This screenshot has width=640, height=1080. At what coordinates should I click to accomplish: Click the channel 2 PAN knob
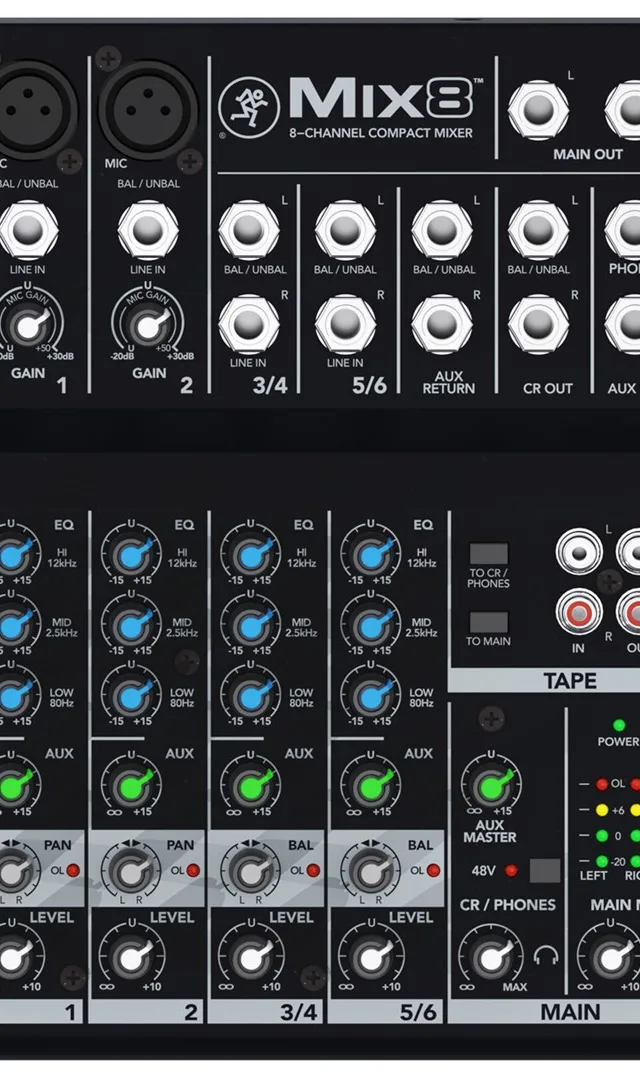coord(131,872)
